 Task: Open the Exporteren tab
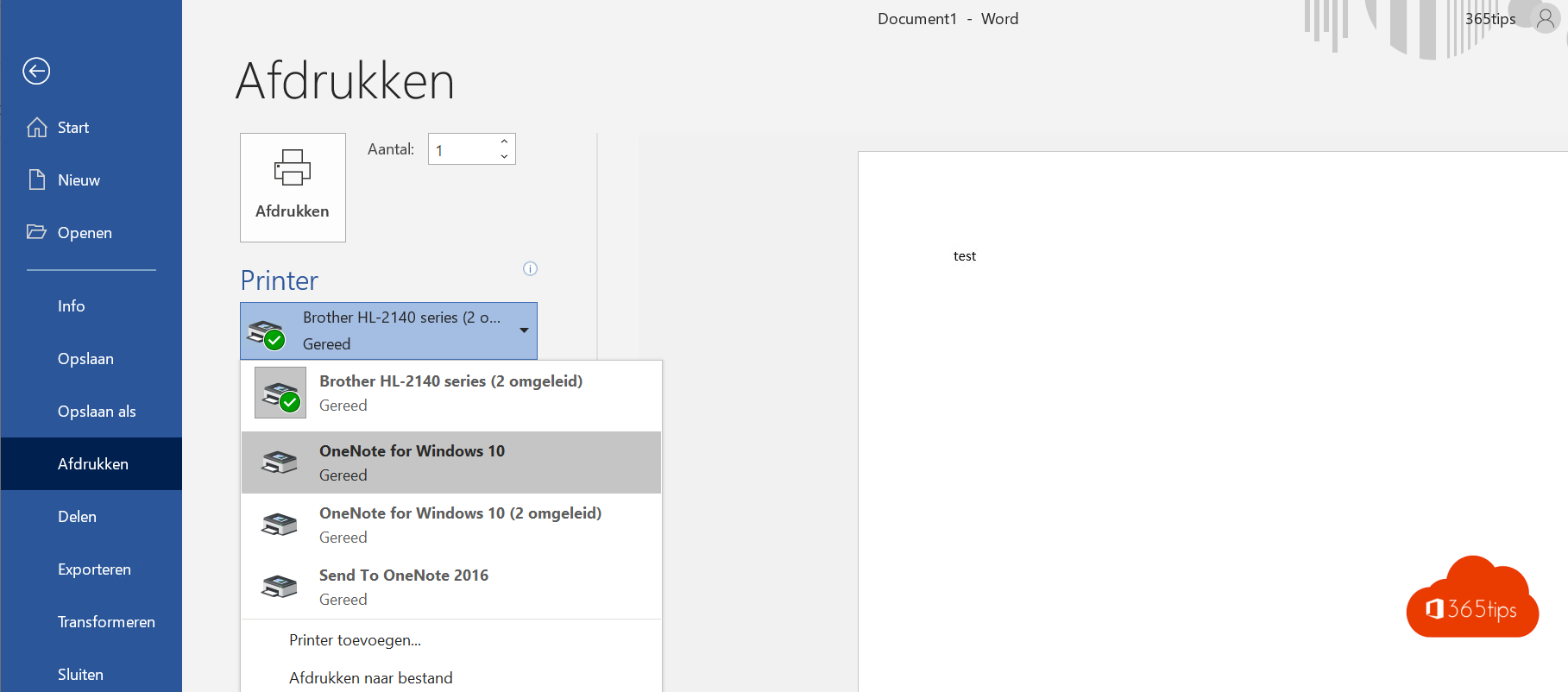[x=91, y=569]
